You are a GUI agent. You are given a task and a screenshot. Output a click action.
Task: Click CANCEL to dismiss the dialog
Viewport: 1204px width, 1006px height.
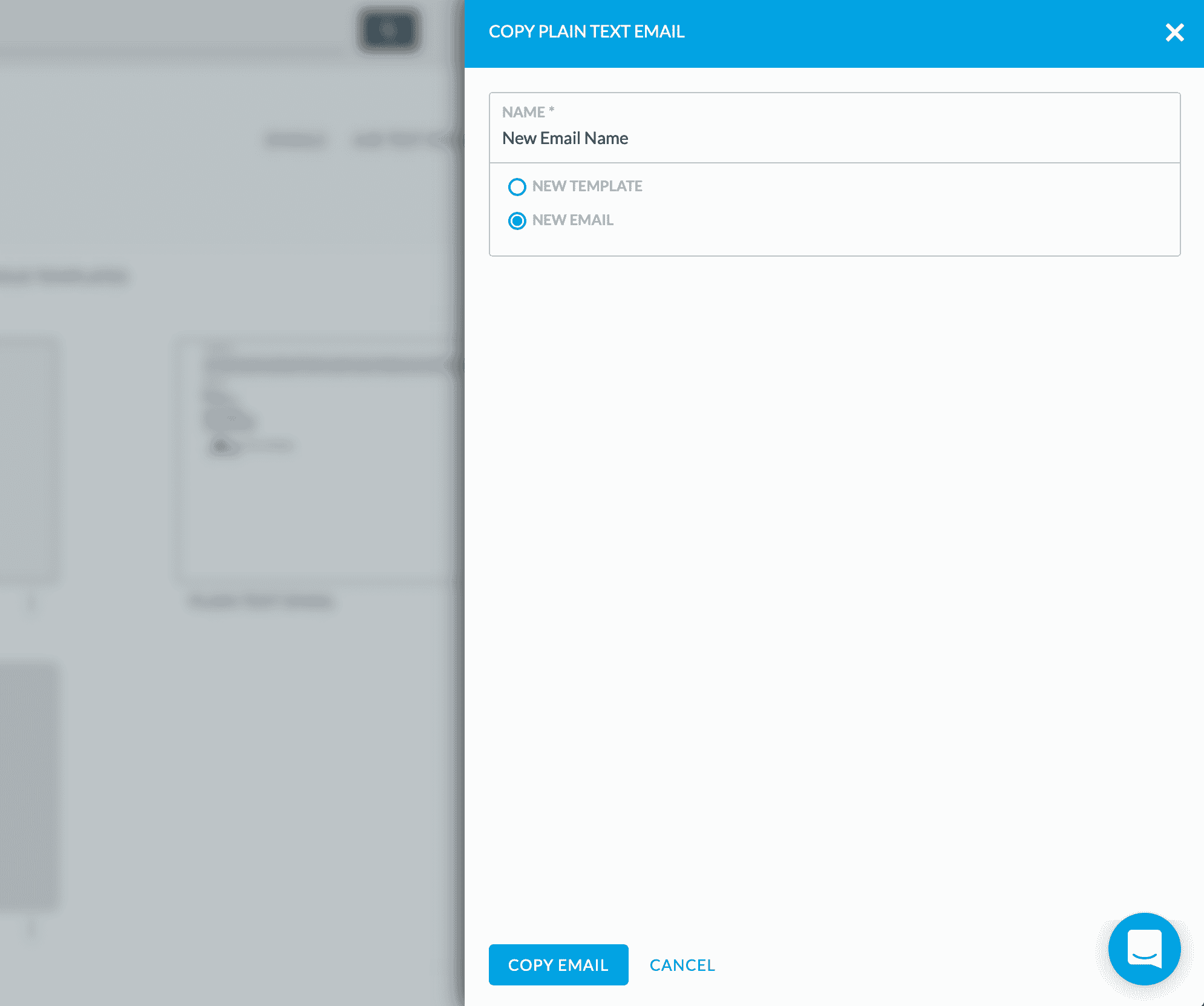pyautogui.click(x=682, y=965)
